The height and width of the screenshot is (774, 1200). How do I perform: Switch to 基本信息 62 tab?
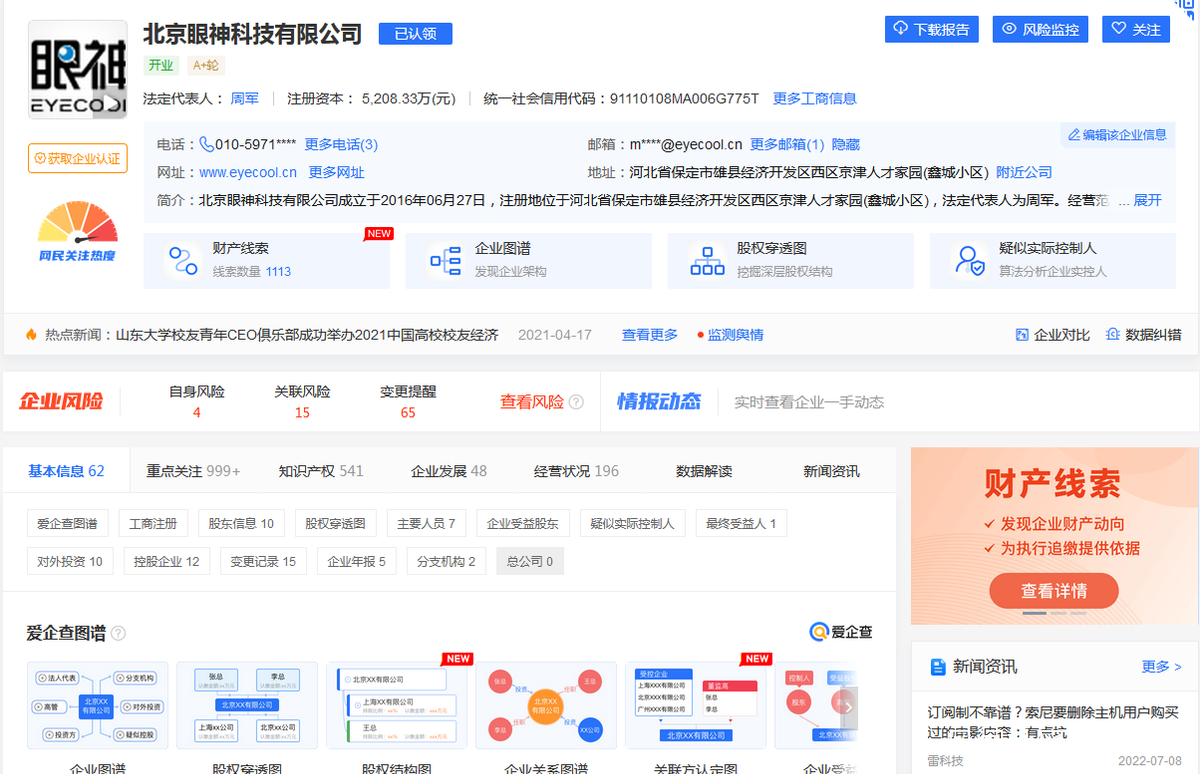[66, 471]
